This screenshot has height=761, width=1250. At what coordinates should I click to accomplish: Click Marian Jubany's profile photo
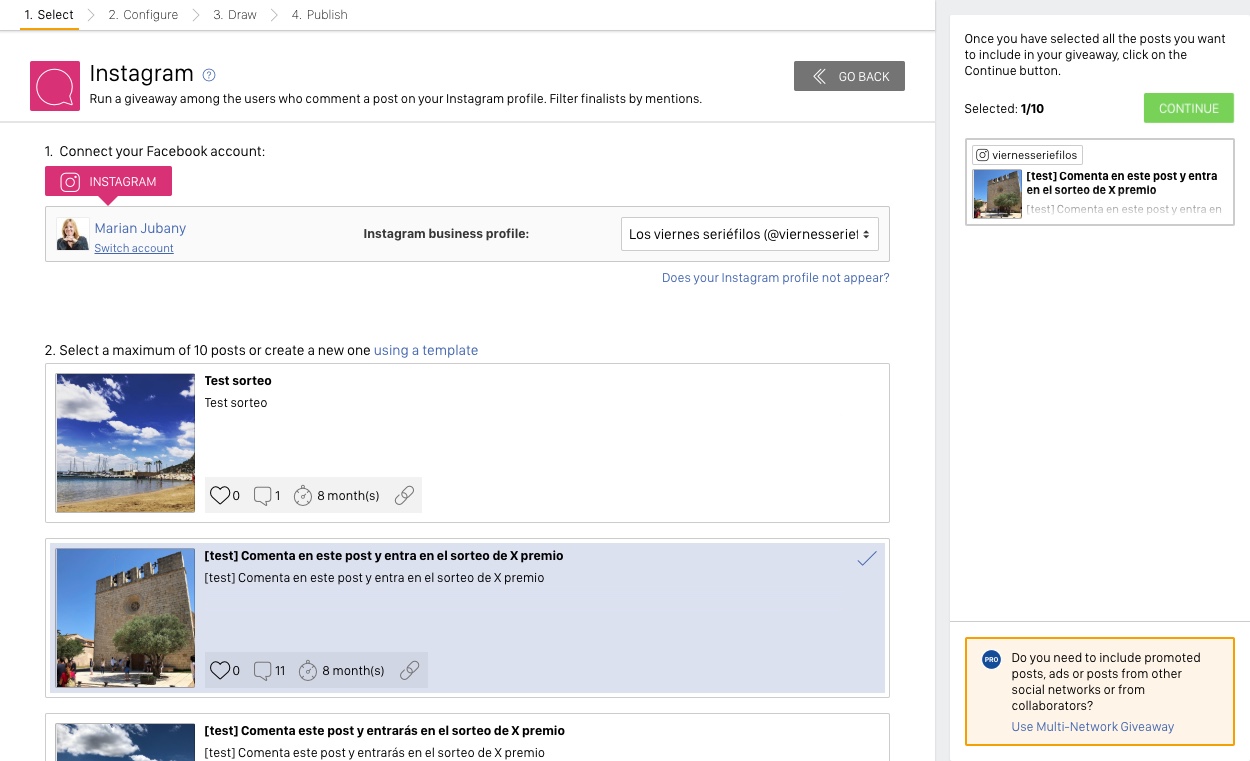73,234
